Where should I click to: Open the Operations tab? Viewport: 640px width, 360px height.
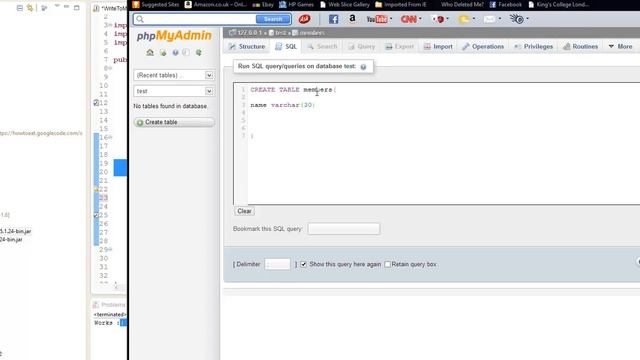[x=483, y=47]
